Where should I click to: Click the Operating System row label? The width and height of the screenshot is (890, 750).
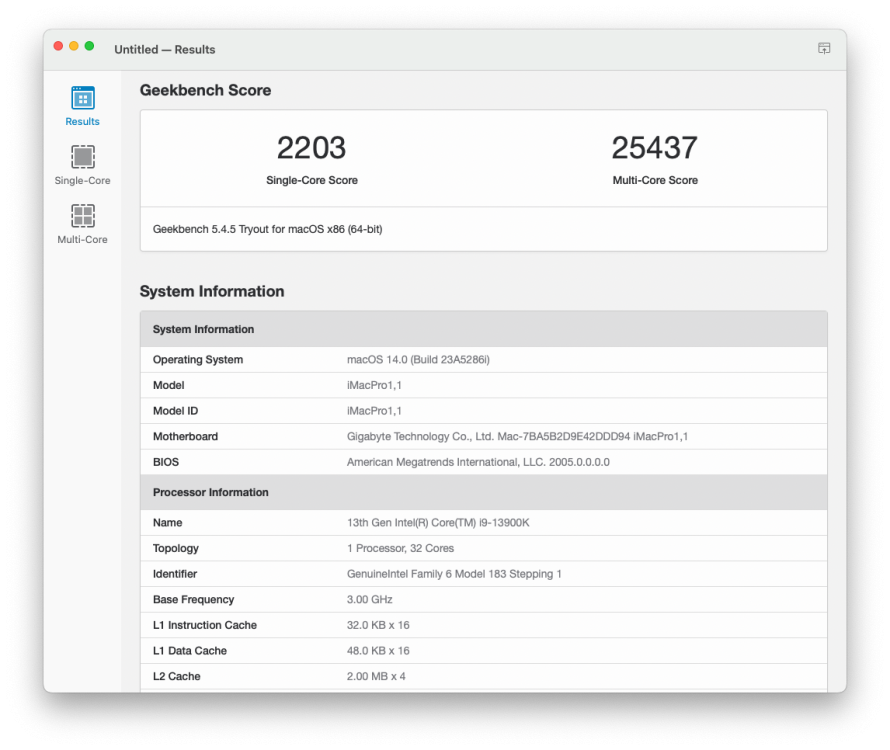tap(198, 359)
